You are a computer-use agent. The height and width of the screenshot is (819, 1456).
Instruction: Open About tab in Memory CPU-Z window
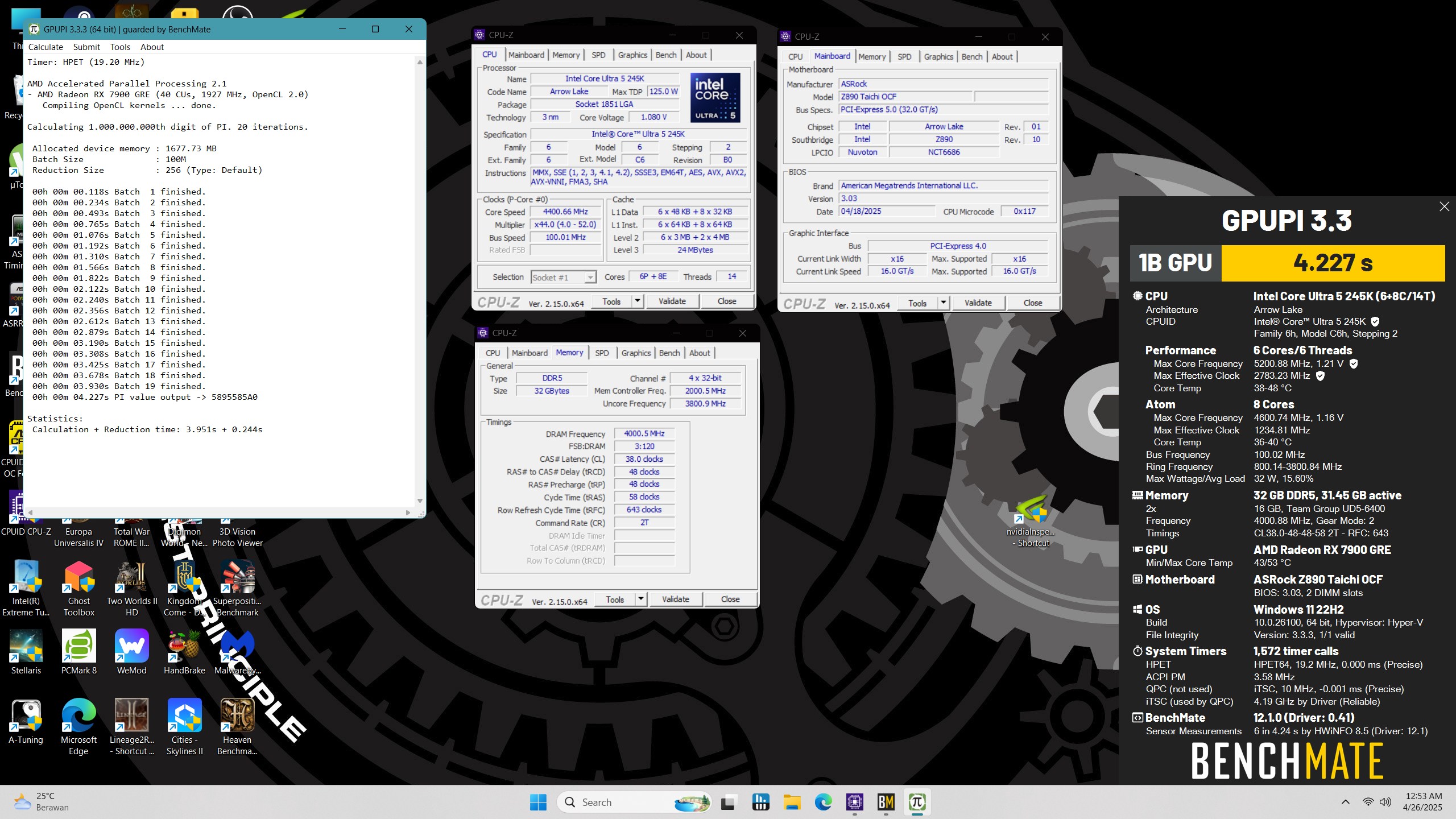pos(700,353)
